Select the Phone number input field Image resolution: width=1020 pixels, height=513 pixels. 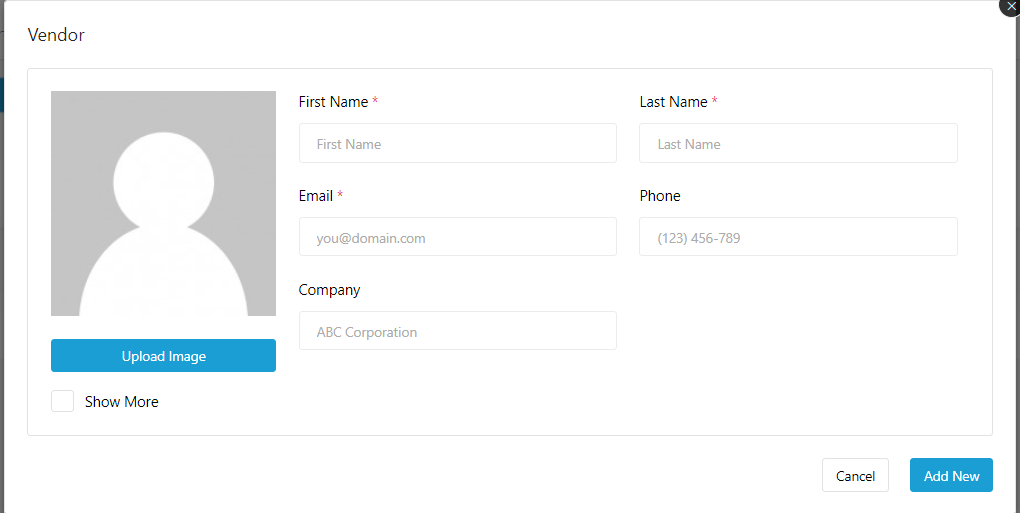click(798, 238)
